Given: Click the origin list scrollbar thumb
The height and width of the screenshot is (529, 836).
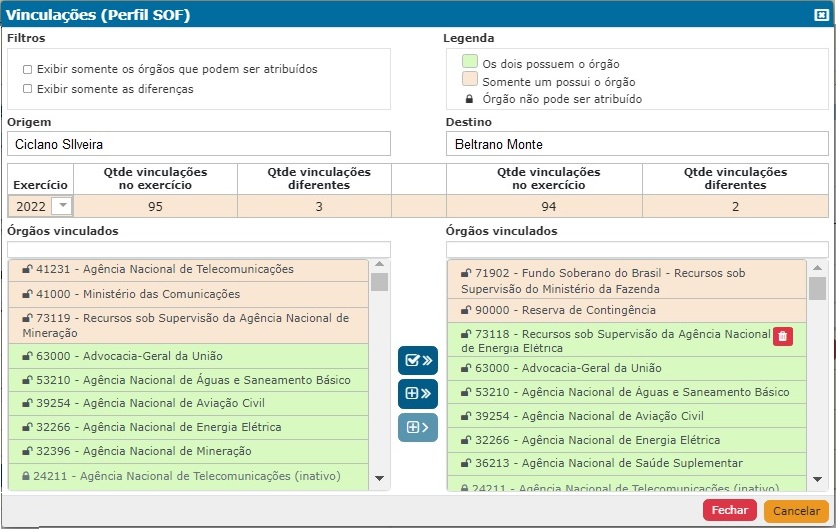Looking at the screenshot, I should (380, 282).
